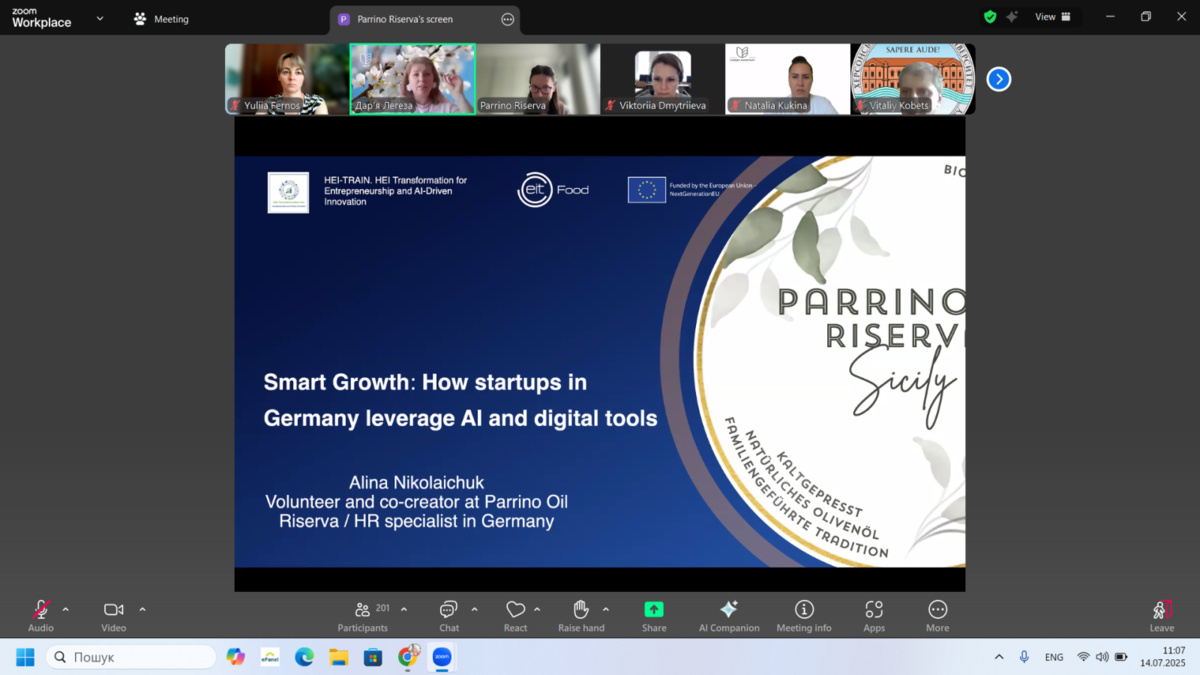This screenshot has width=1200, height=675.
Task: Select Yuliia Fernos video thumbnail
Action: (287, 79)
